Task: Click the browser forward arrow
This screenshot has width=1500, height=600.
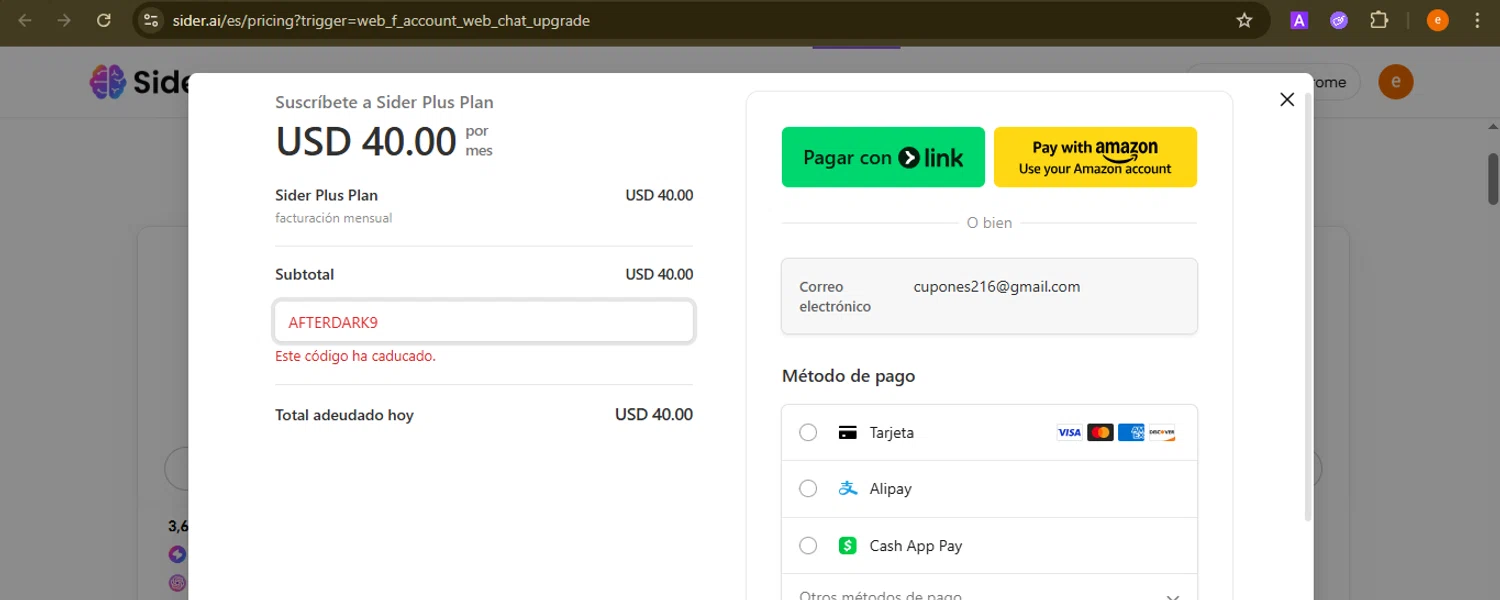Action: tap(64, 20)
